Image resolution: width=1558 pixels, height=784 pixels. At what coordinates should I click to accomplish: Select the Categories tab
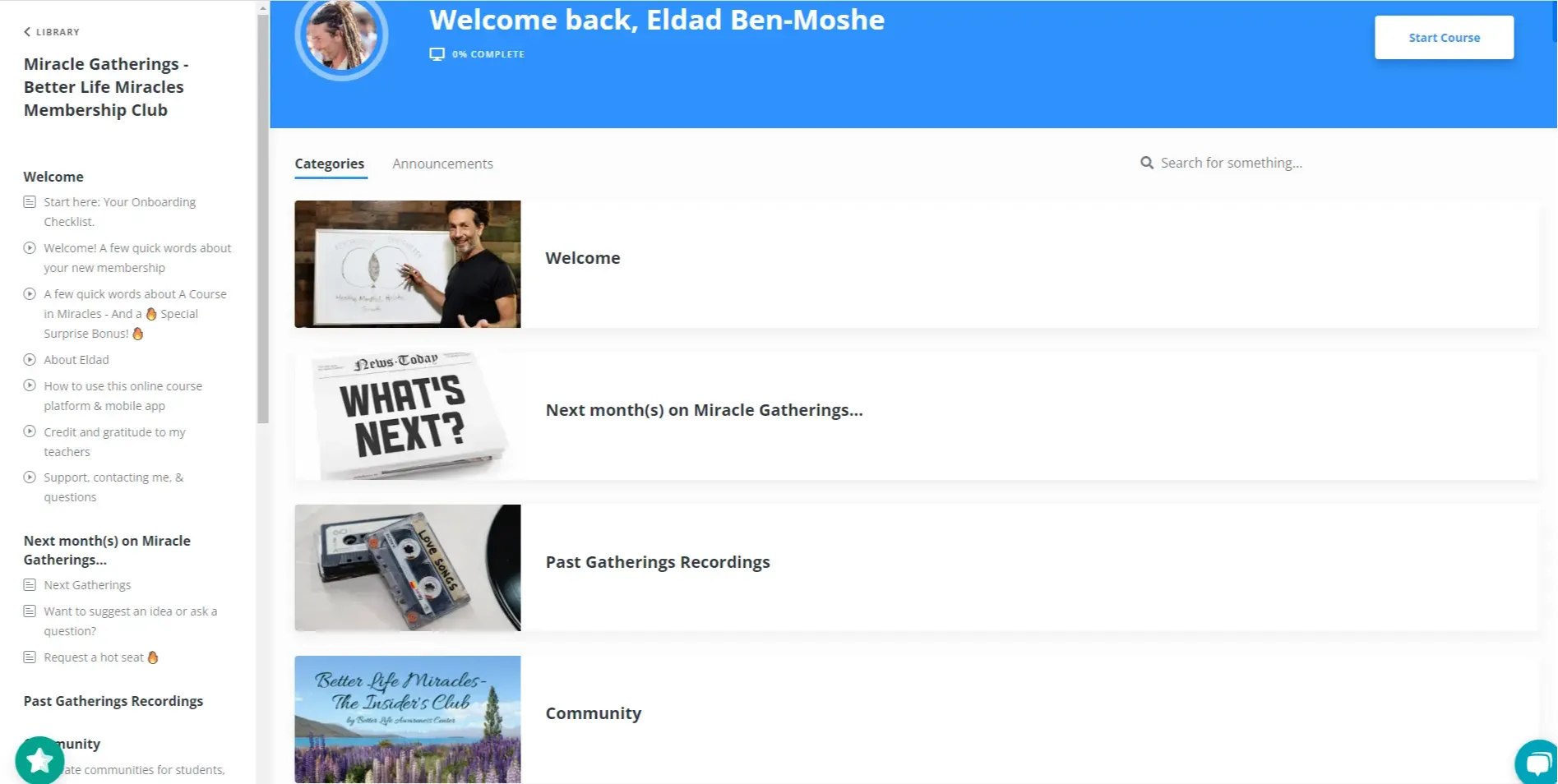click(330, 164)
